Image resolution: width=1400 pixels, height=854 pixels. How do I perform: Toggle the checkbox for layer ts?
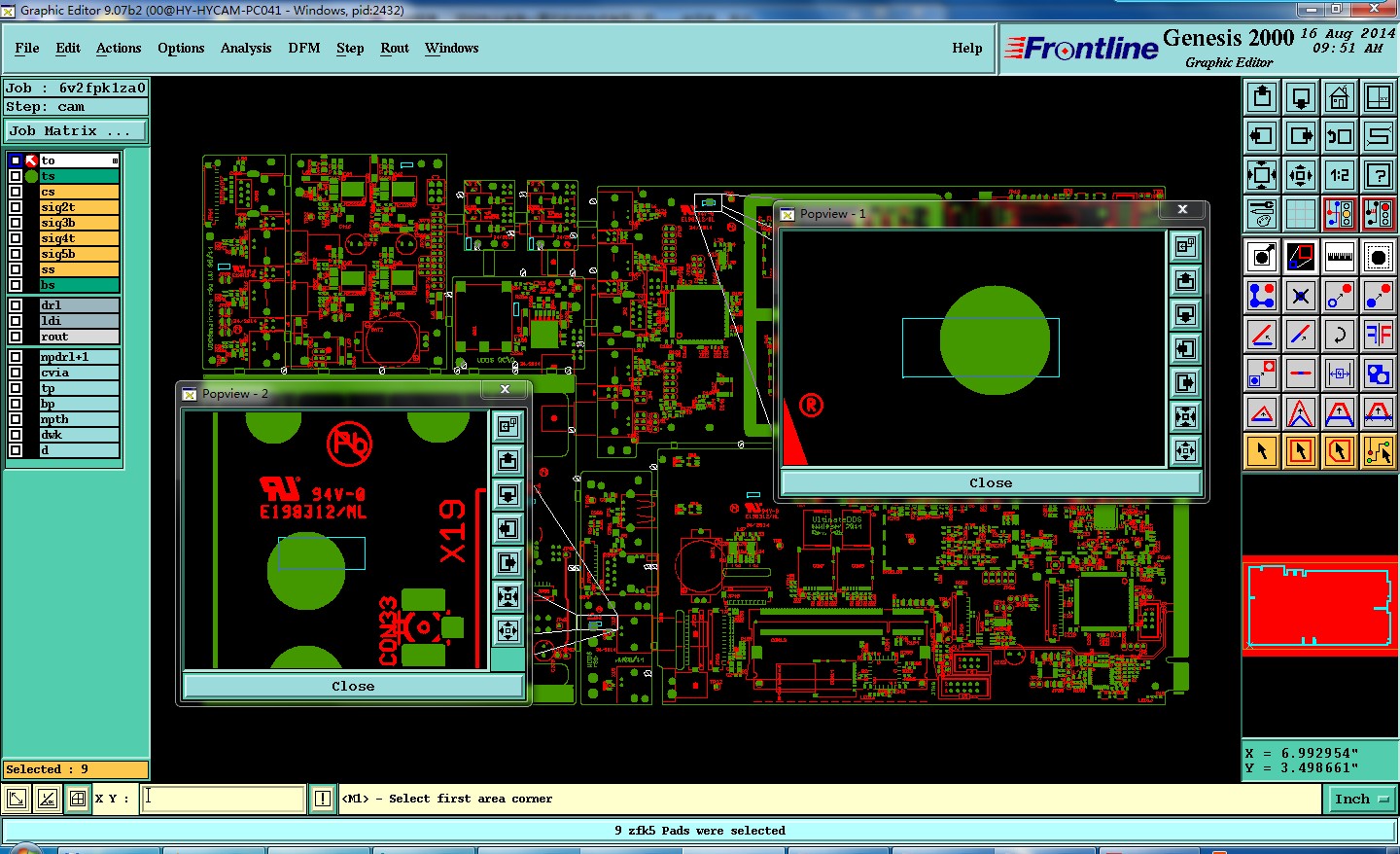(16, 176)
